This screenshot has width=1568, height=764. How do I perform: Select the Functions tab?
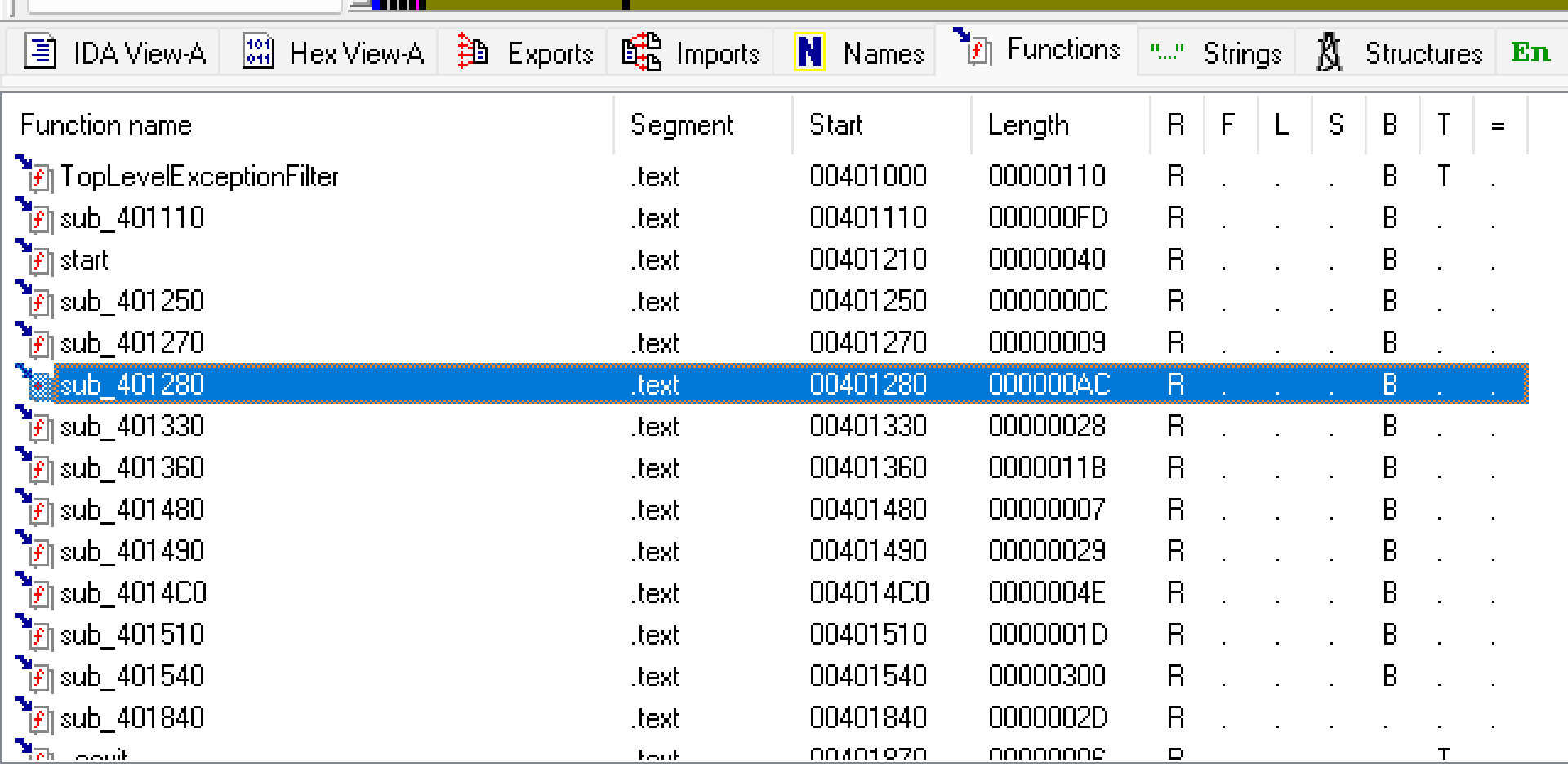pos(1036,50)
